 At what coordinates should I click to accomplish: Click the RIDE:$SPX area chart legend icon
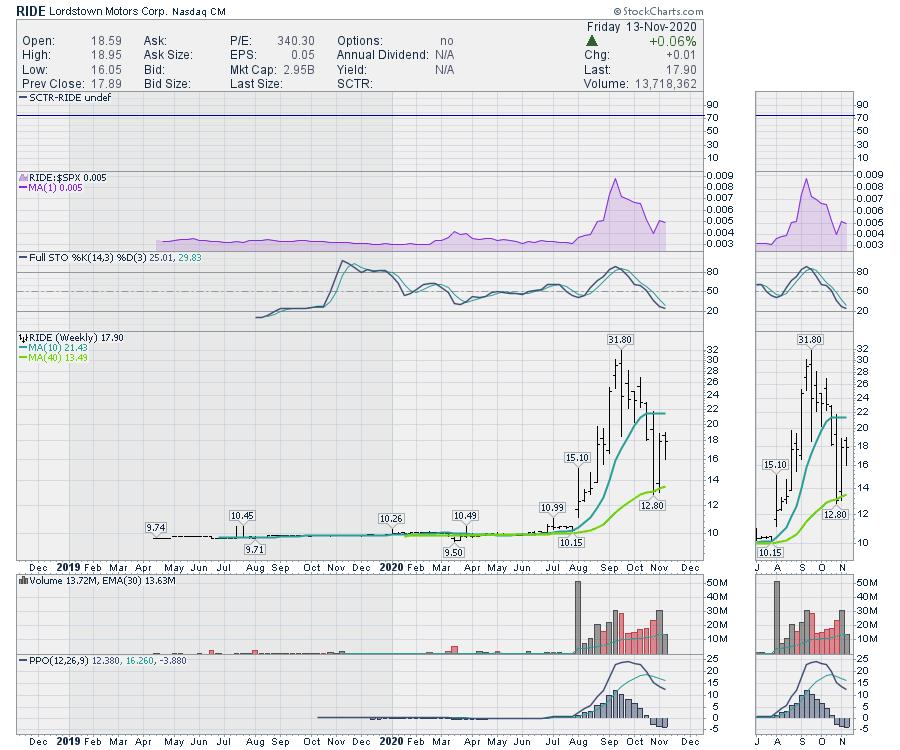click(x=22, y=177)
